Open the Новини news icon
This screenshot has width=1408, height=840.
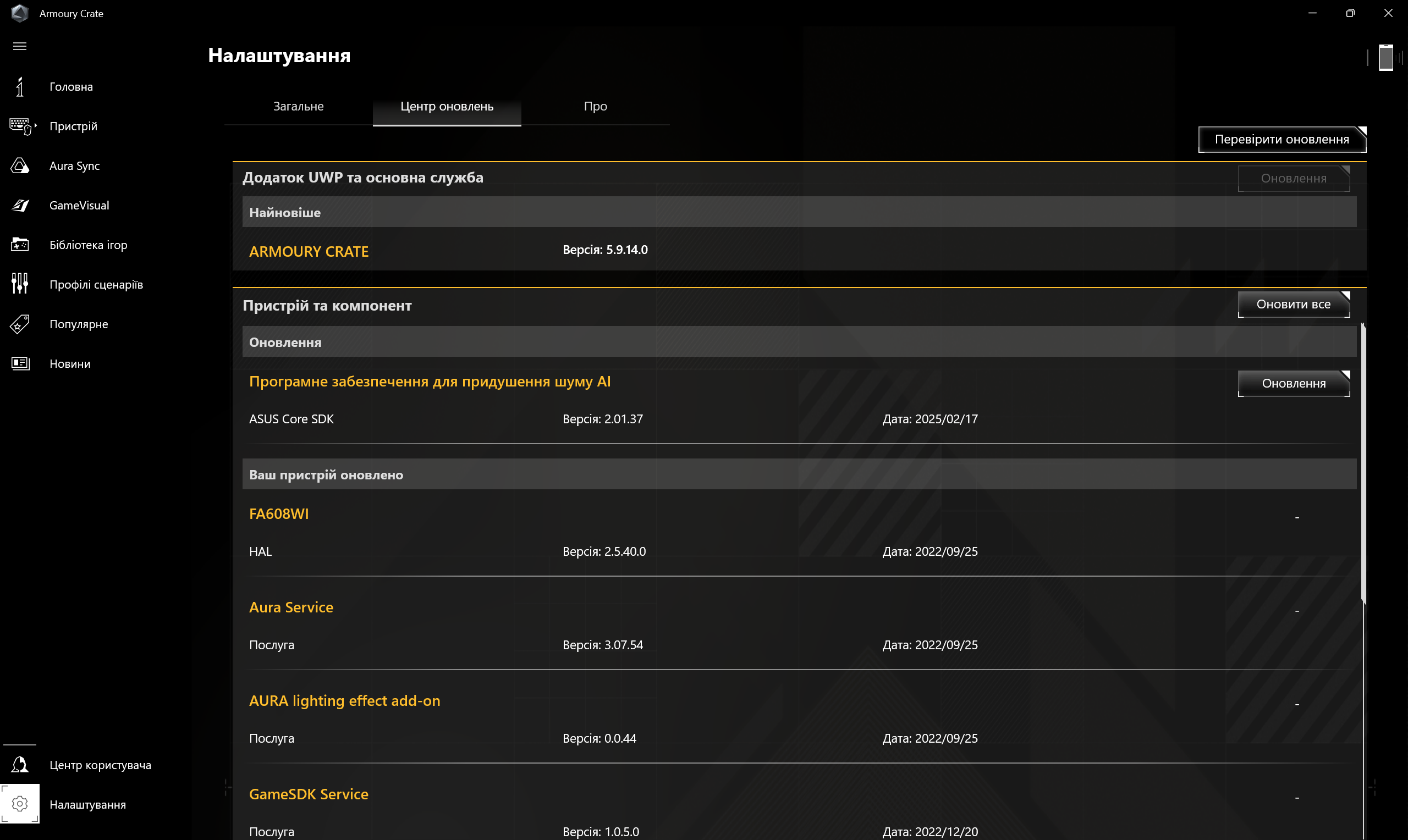20,363
